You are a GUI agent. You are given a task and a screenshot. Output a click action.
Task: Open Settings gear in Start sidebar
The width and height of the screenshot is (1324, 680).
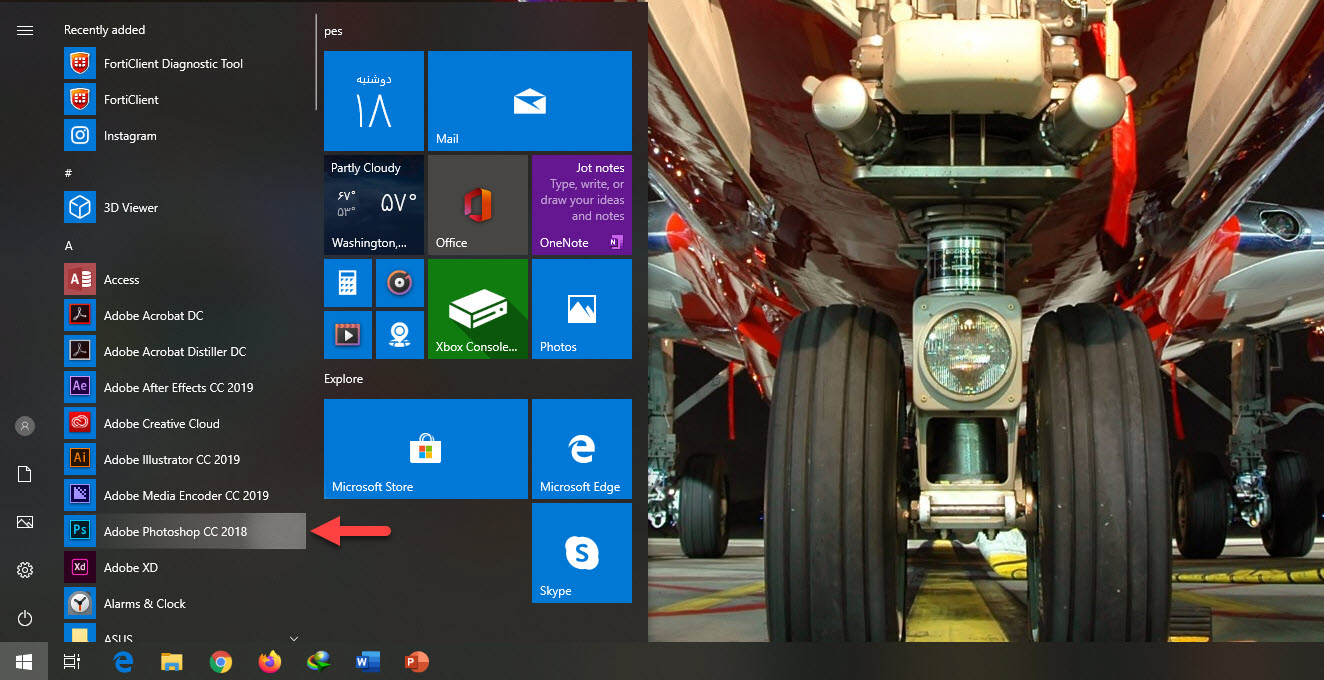click(25, 570)
